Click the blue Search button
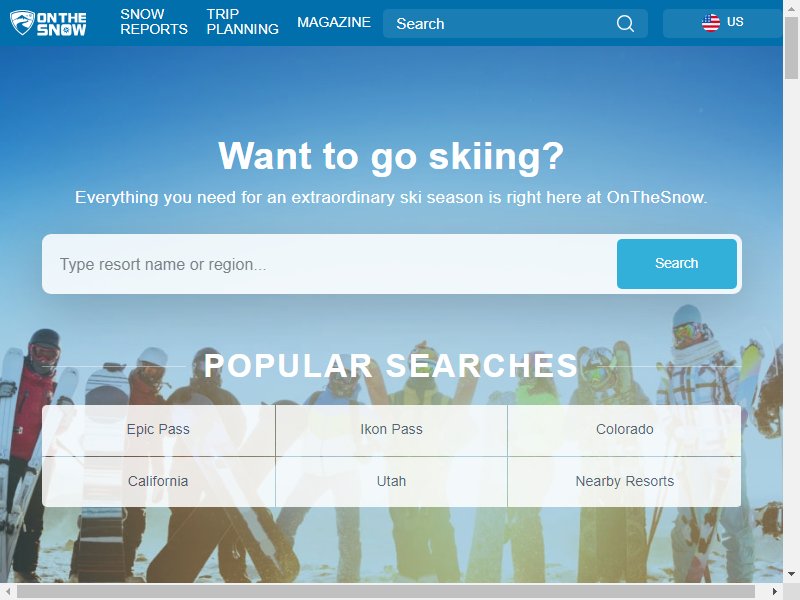The image size is (800, 600). tap(677, 263)
